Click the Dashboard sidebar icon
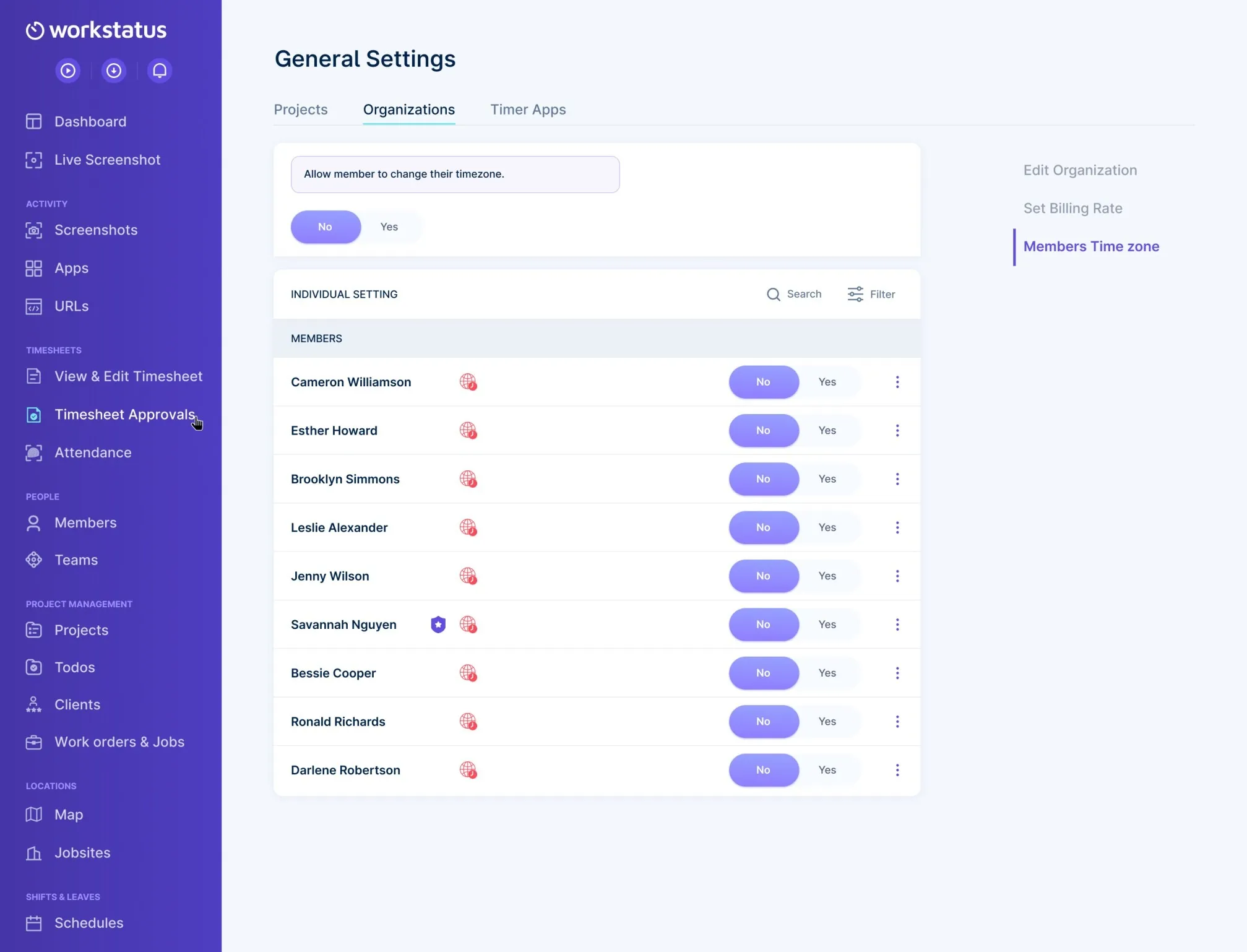1247x952 pixels. click(x=33, y=120)
